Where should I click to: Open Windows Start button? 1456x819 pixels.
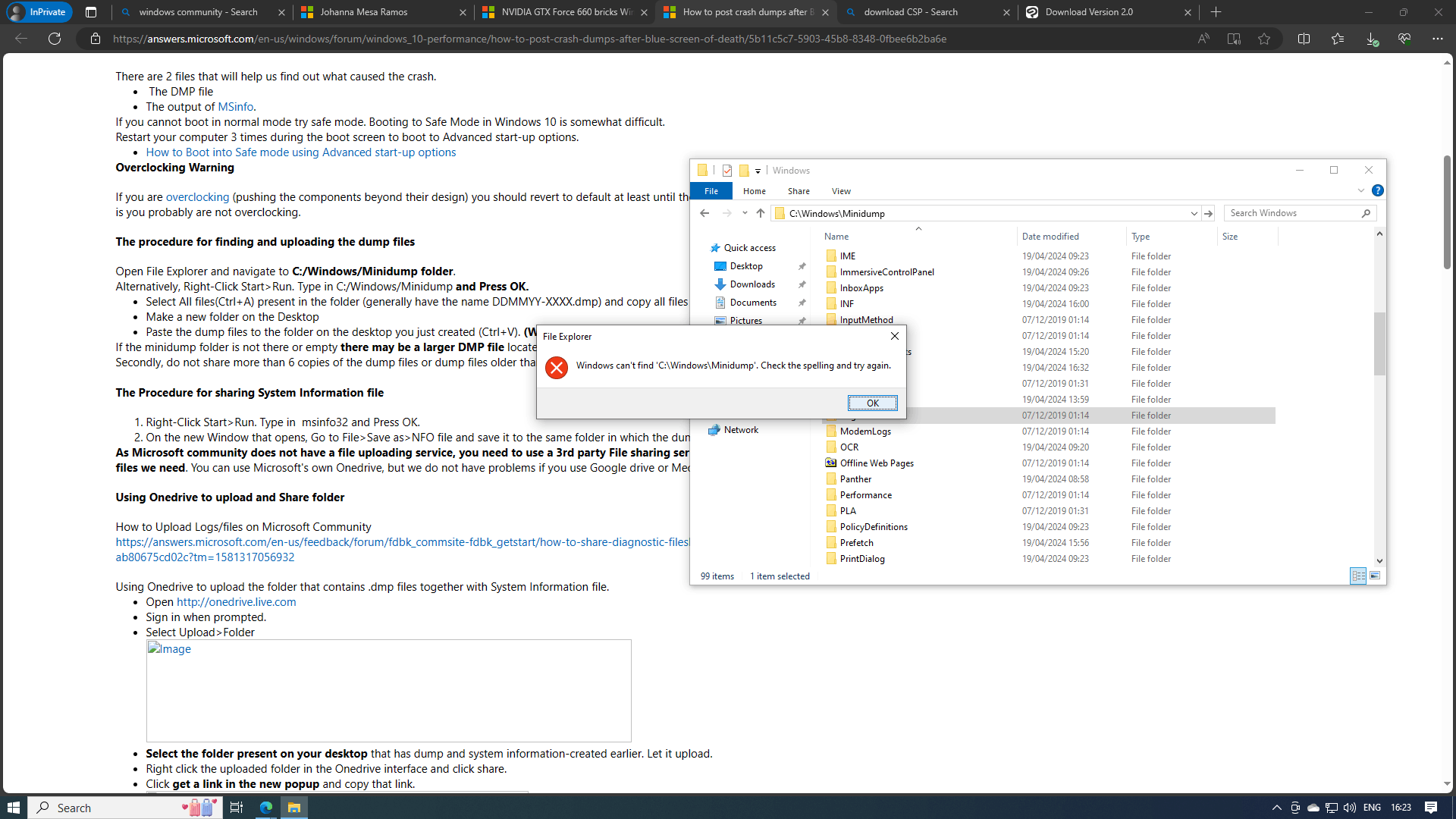point(14,808)
